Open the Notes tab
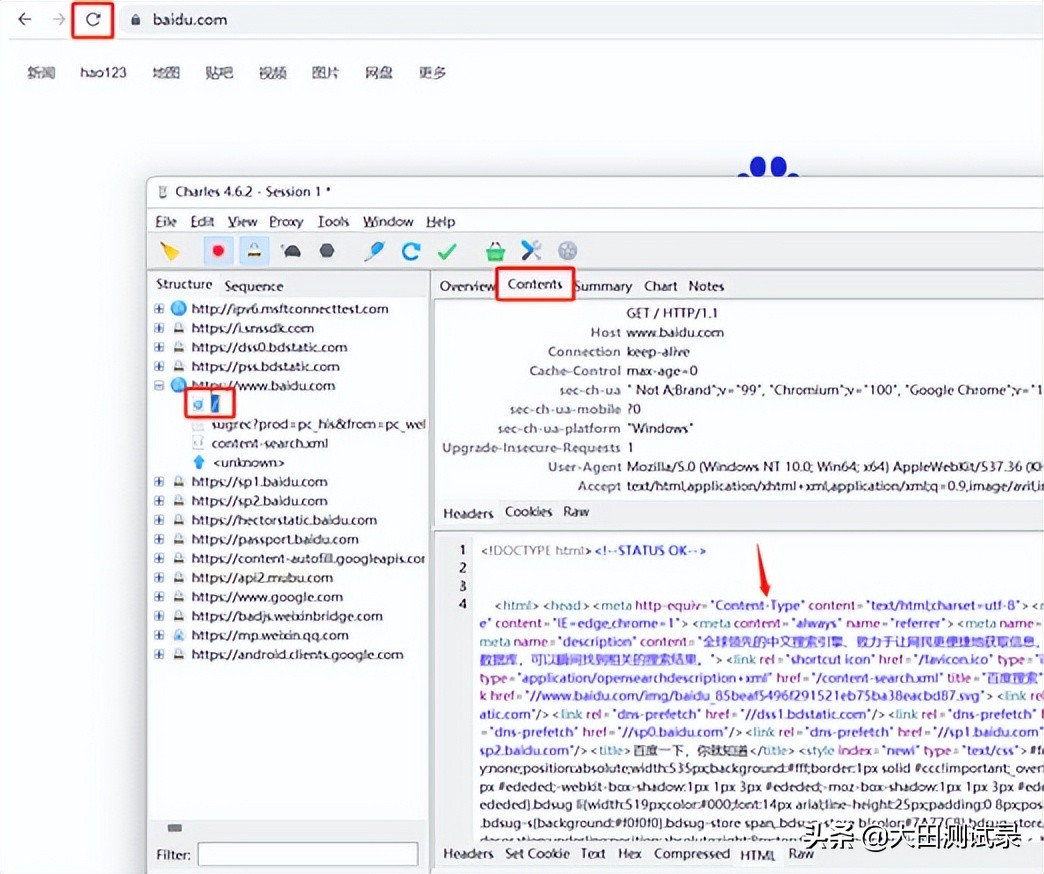The width and height of the screenshot is (1044, 874). [x=706, y=286]
